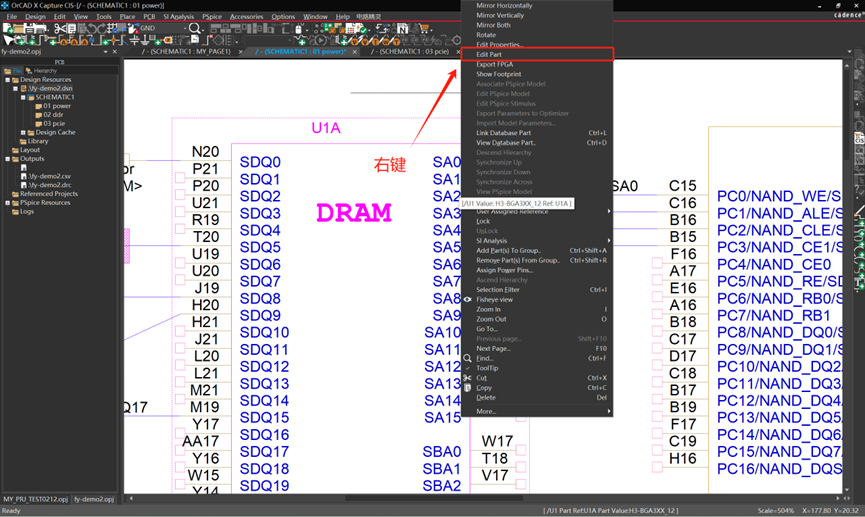
Task: Click the horizontal scrollbar thumb
Action: pyautogui.click(x=434, y=498)
